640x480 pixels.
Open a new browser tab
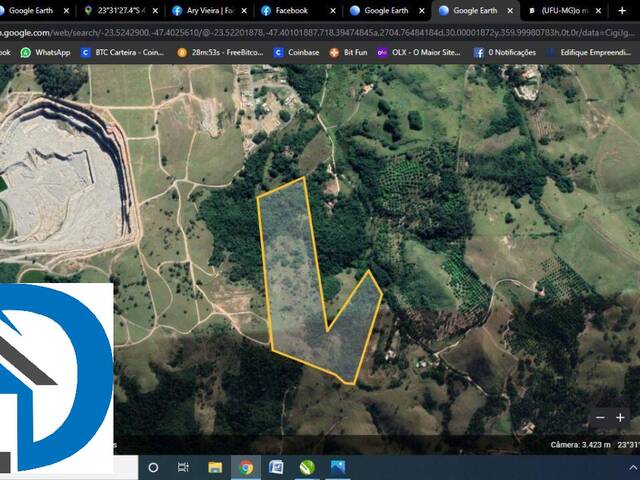click(622, 11)
